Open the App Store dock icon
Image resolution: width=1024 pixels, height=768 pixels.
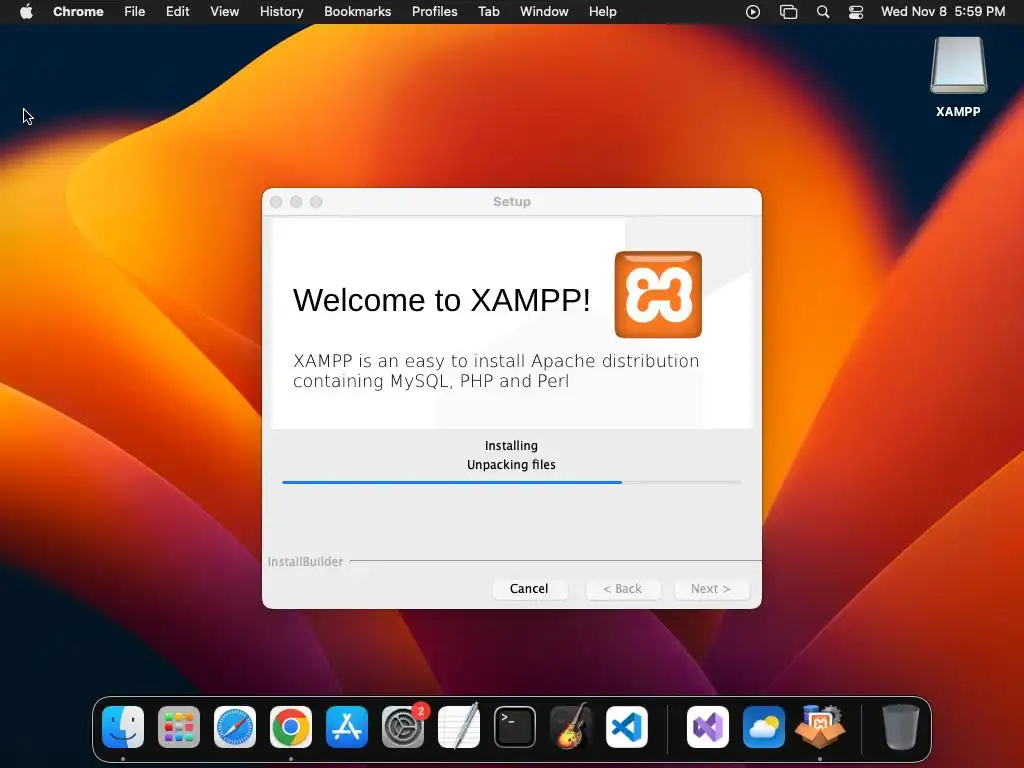(x=347, y=727)
